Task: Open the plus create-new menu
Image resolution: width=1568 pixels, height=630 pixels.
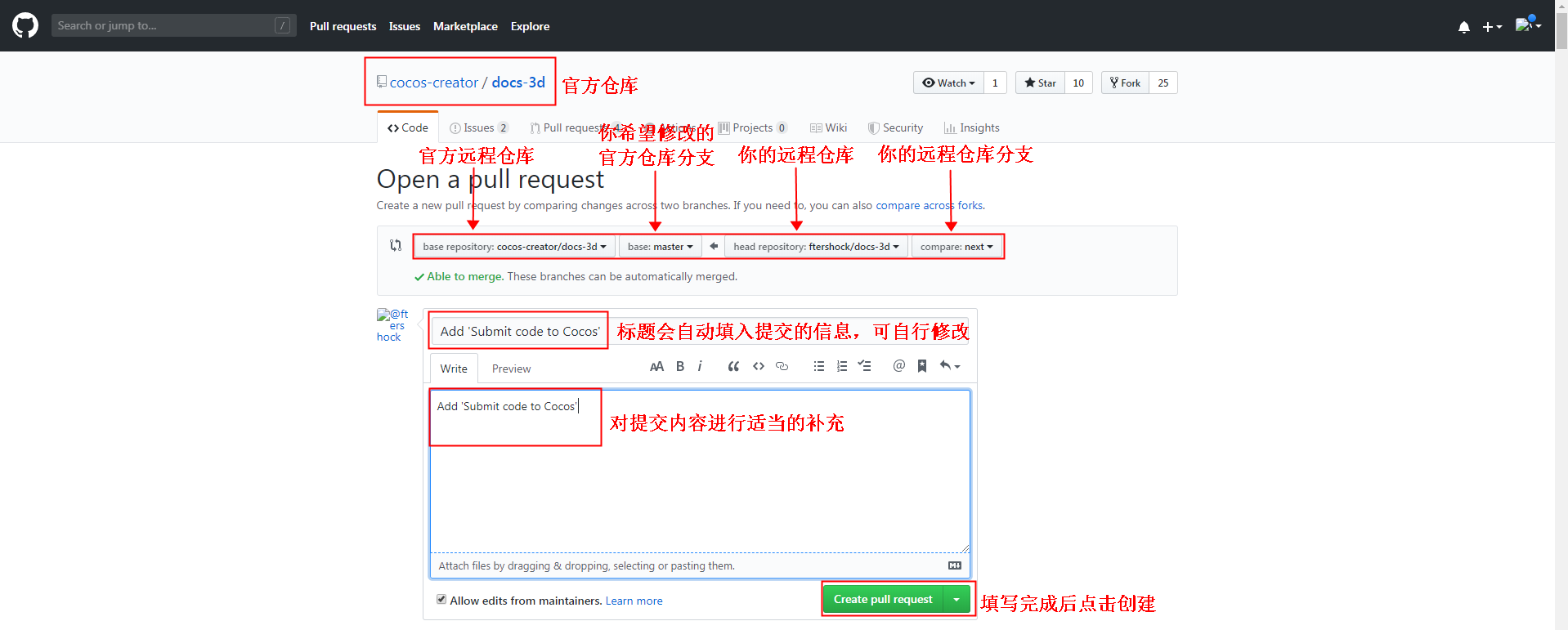Action: tap(1492, 27)
